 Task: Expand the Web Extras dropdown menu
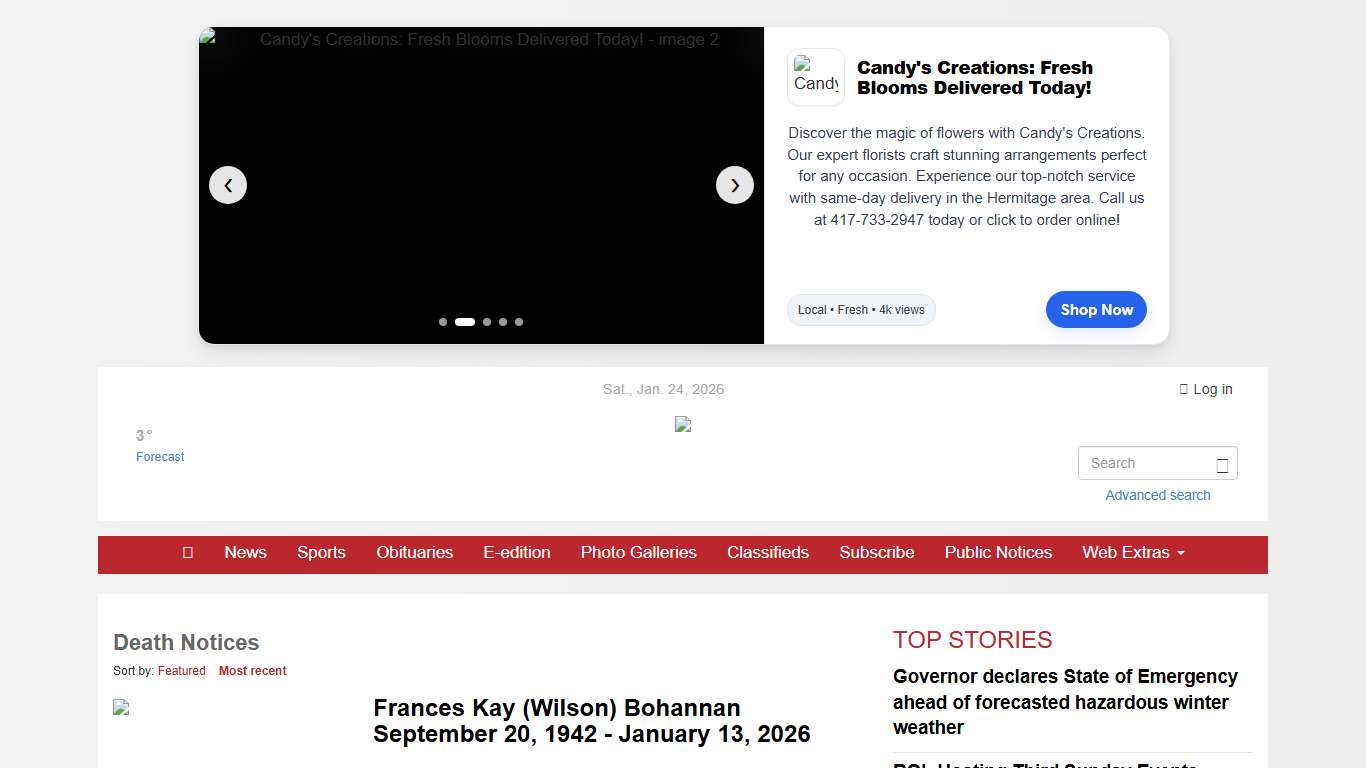coord(1133,553)
